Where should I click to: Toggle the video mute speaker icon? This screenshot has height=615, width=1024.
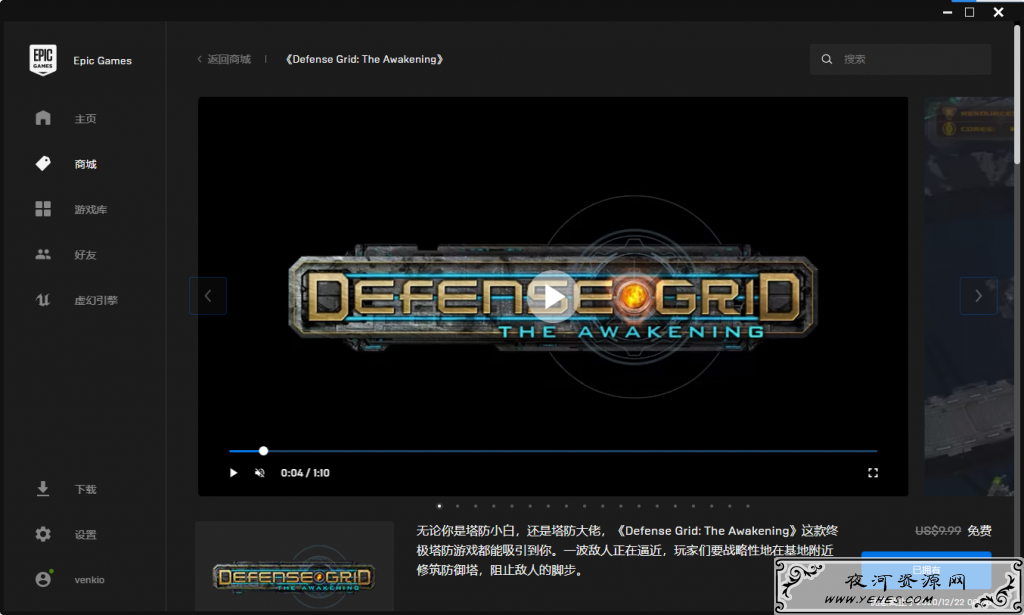[x=260, y=473]
